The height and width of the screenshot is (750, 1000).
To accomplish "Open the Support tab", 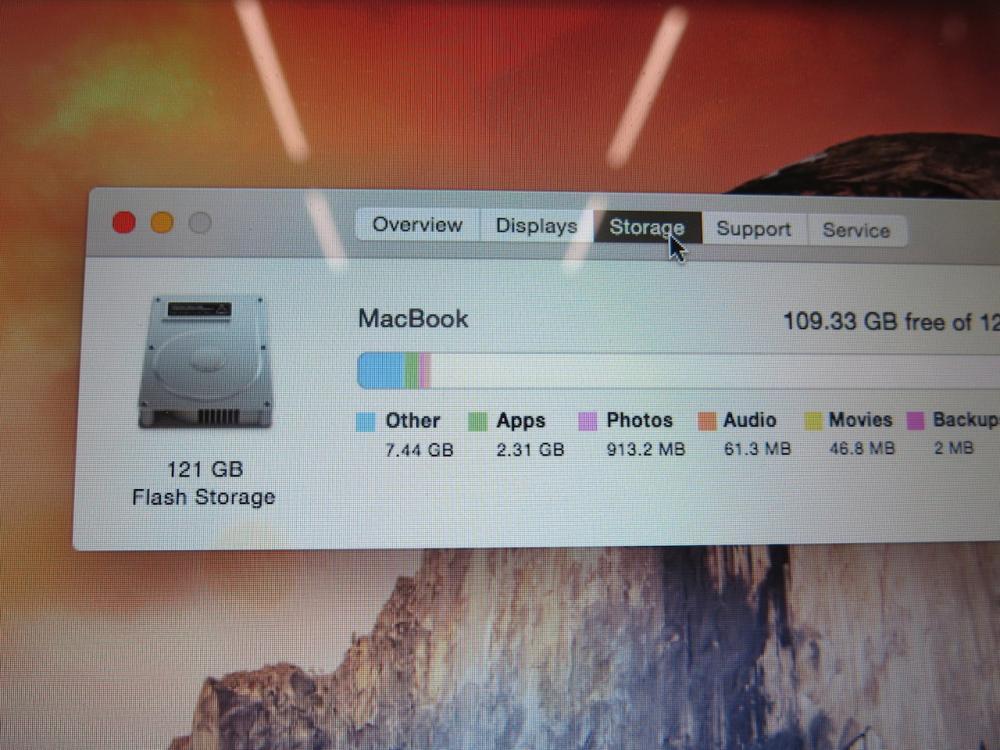I will point(754,229).
